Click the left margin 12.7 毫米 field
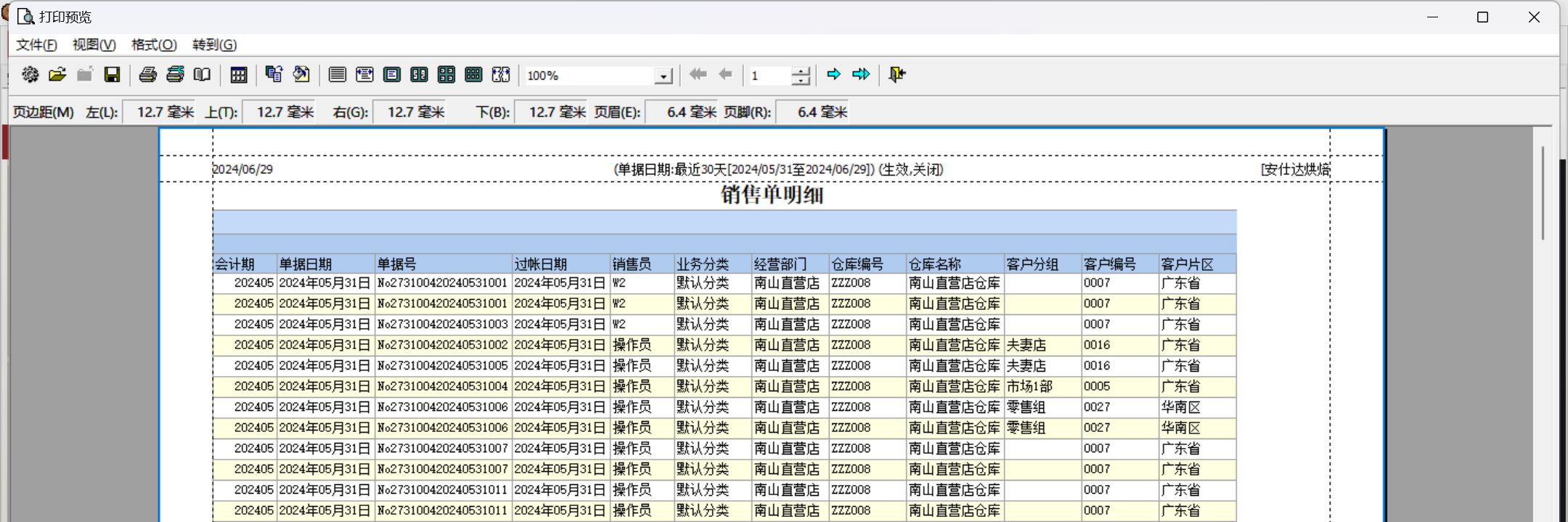Image resolution: width=1568 pixels, height=522 pixels. [160, 113]
